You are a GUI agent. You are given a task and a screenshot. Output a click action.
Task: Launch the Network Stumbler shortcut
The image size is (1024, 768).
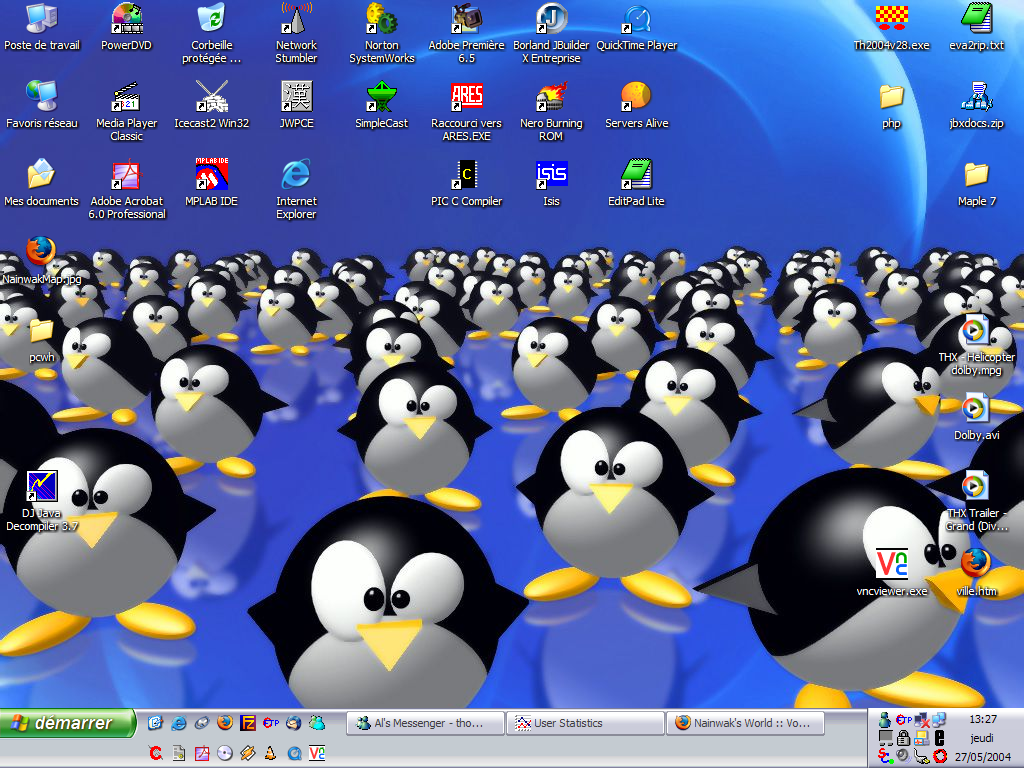click(x=296, y=20)
